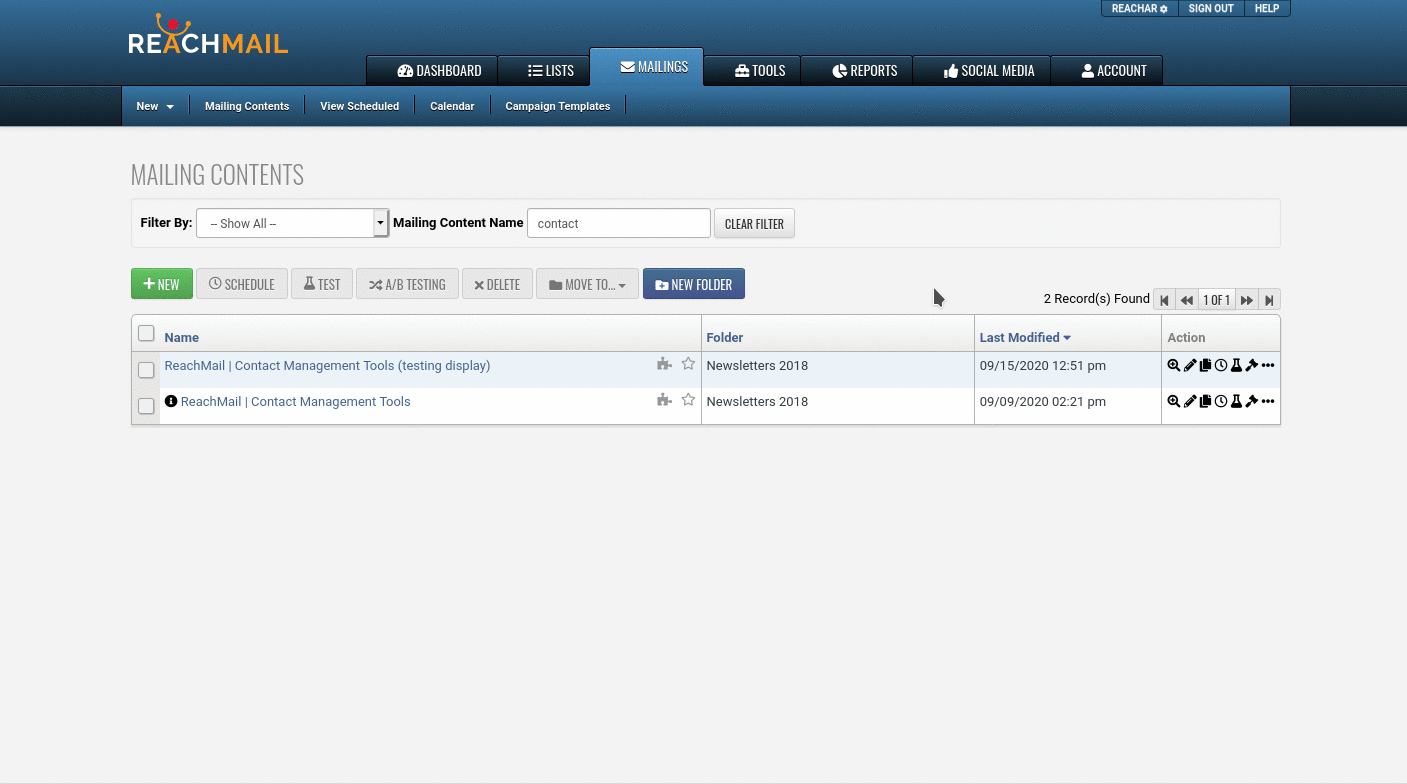Sort by Last Modified column
The width and height of the screenshot is (1407, 784).
pos(1025,338)
